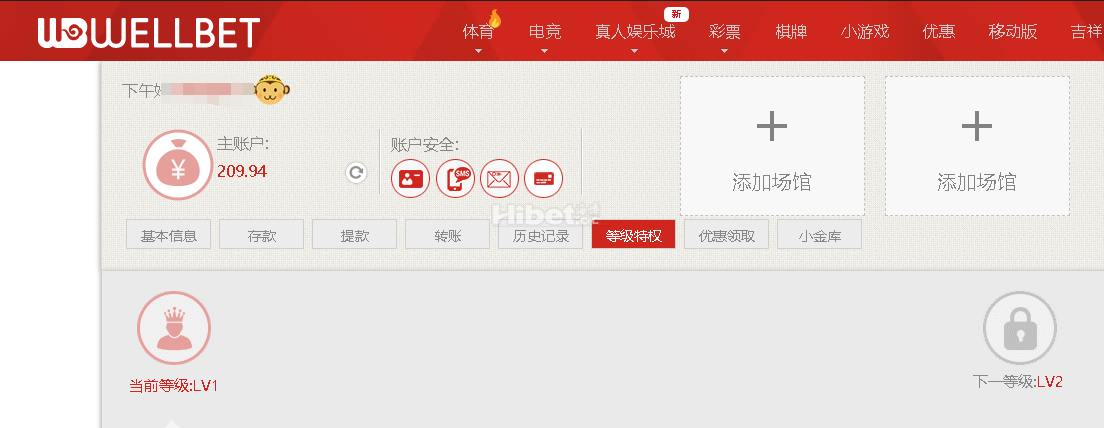
Task: Switch to the 历史记录 history tab
Action: coord(540,236)
